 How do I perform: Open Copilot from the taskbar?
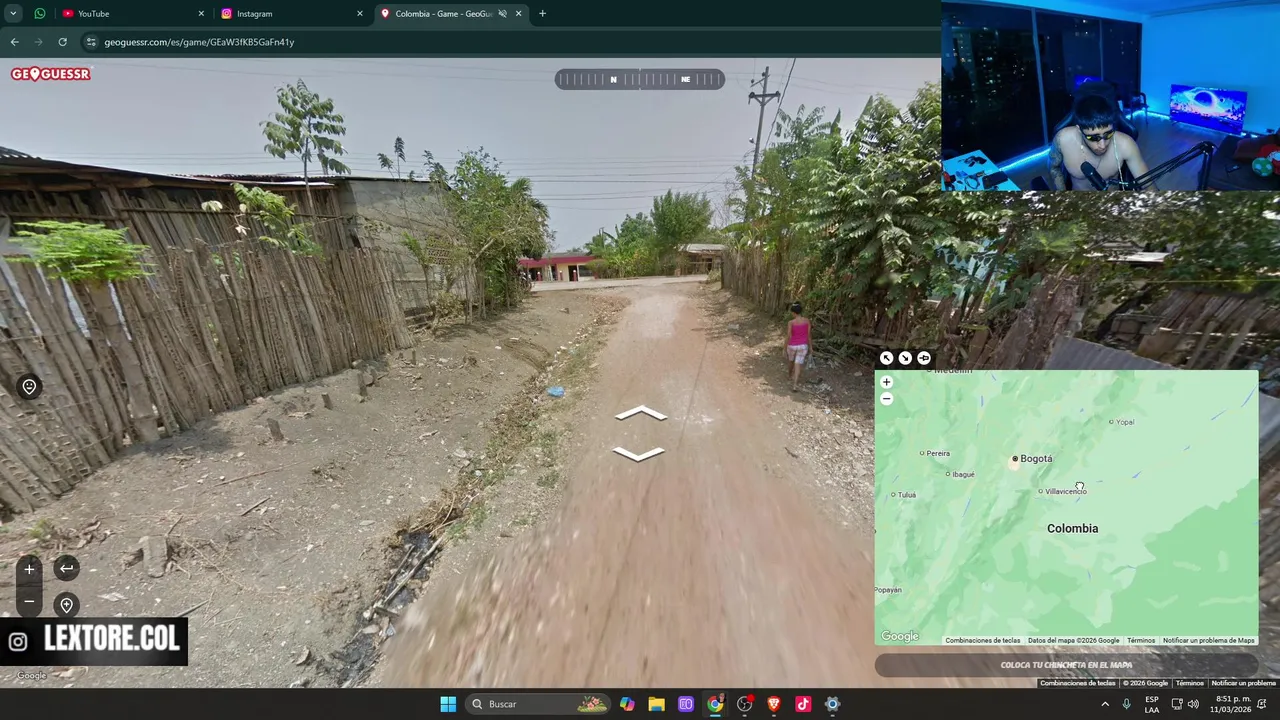pyautogui.click(x=627, y=704)
